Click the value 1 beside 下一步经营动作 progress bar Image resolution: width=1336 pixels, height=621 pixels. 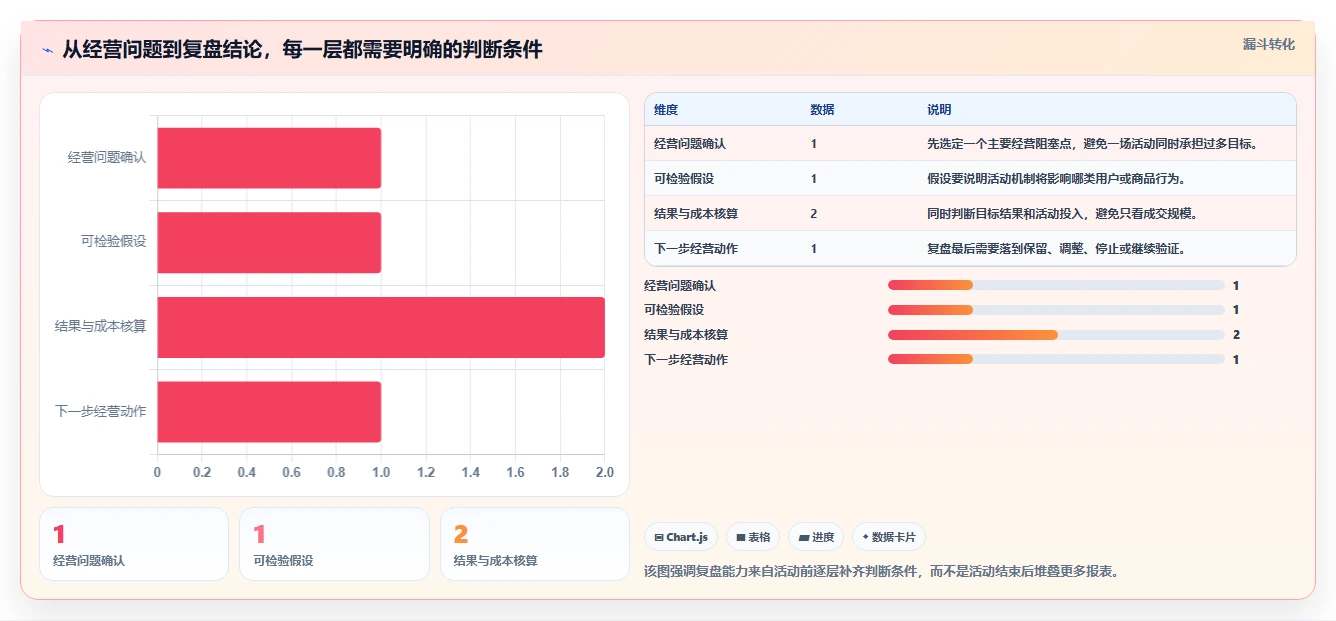tap(1236, 360)
